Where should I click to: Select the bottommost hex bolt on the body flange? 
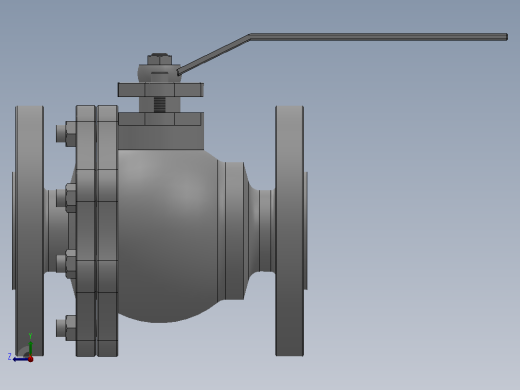pos(66,328)
